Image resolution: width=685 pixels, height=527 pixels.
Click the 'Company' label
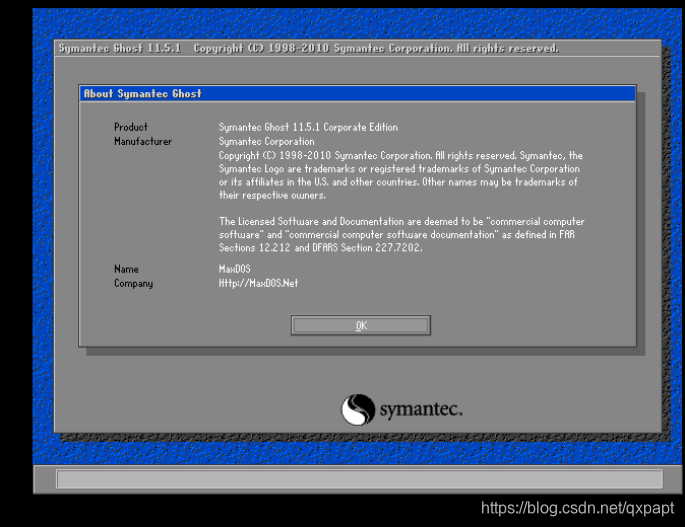tap(133, 284)
